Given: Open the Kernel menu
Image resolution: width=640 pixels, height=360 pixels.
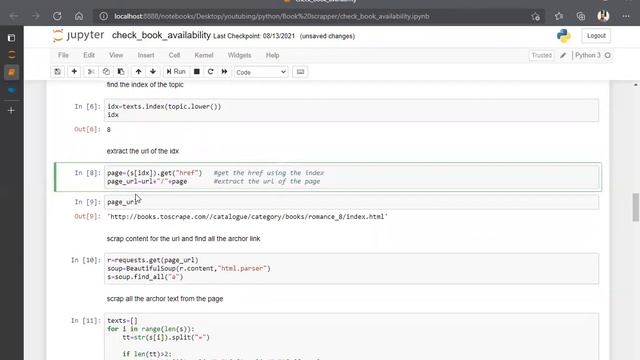Looking at the screenshot, I should (x=204, y=55).
